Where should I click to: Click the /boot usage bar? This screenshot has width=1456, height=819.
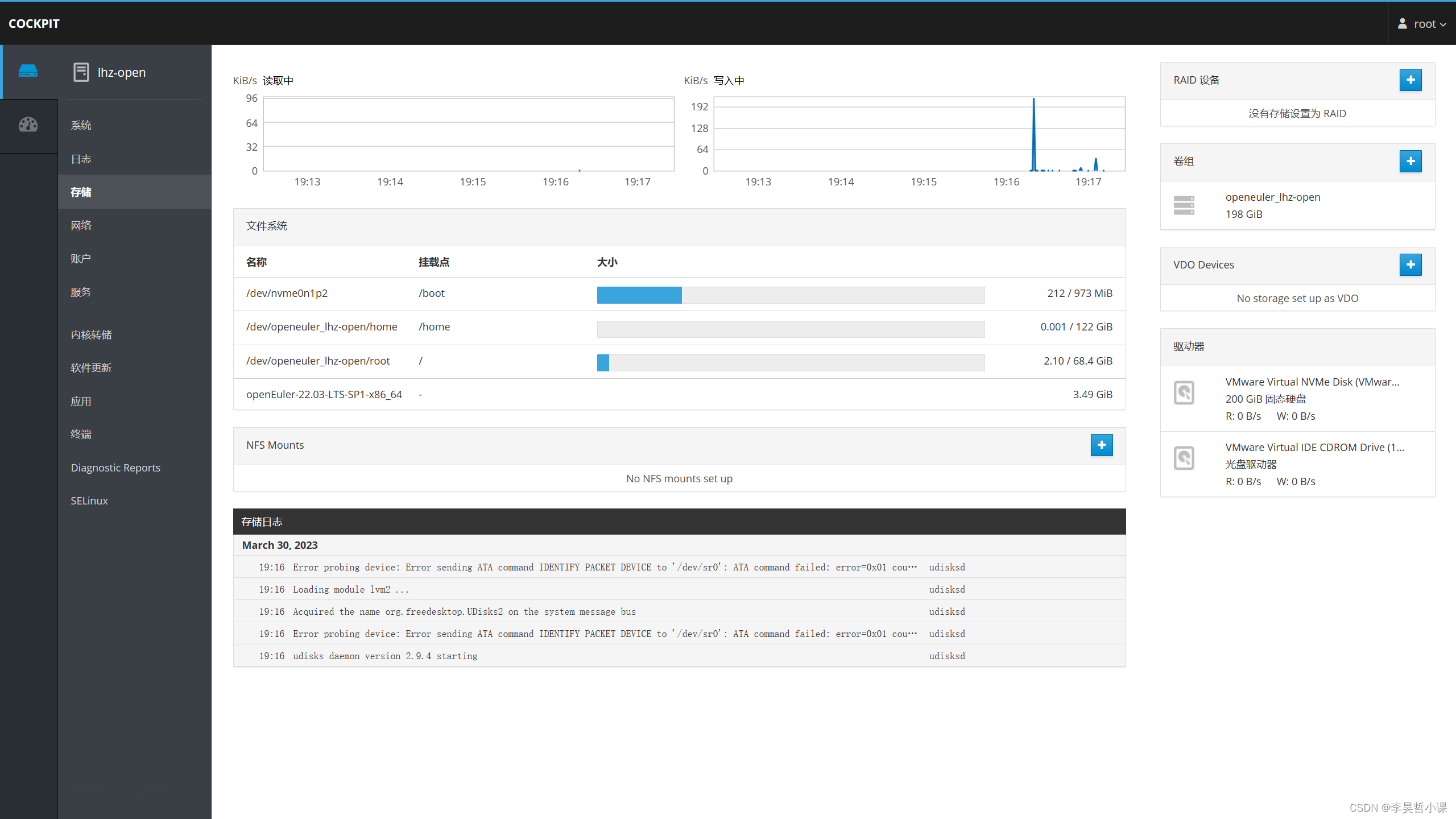click(x=791, y=295)
